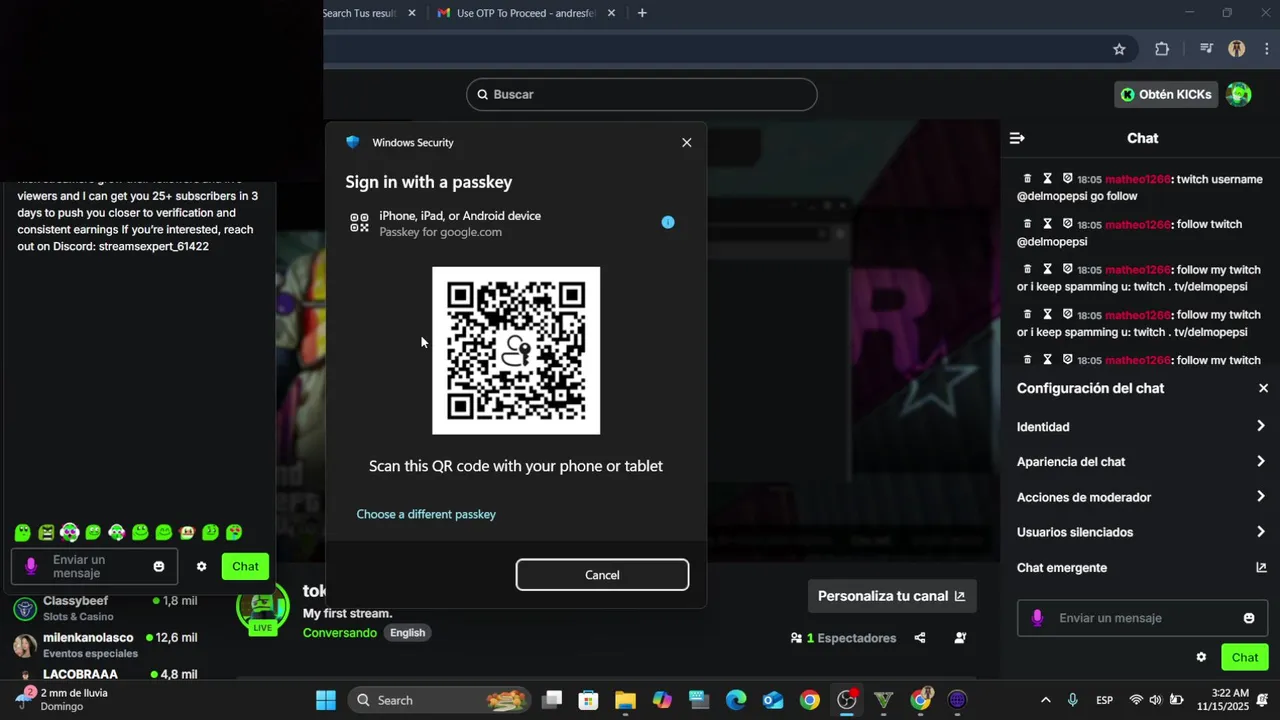Click the Chrome profile avatar in toolbar

point(1237,49)
